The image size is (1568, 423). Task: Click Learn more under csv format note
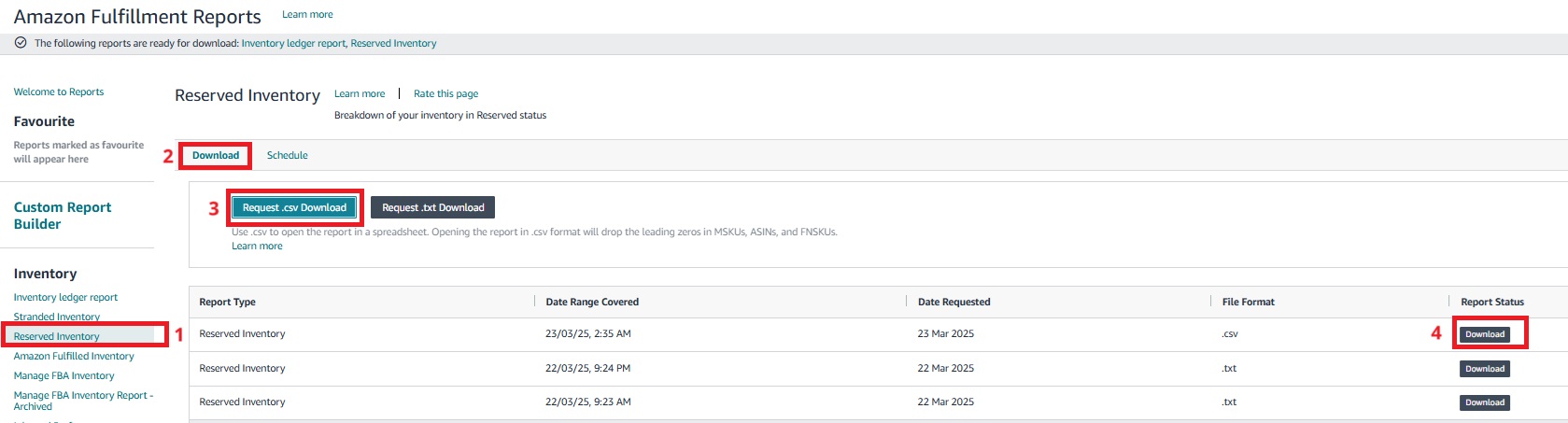[257, 247]
